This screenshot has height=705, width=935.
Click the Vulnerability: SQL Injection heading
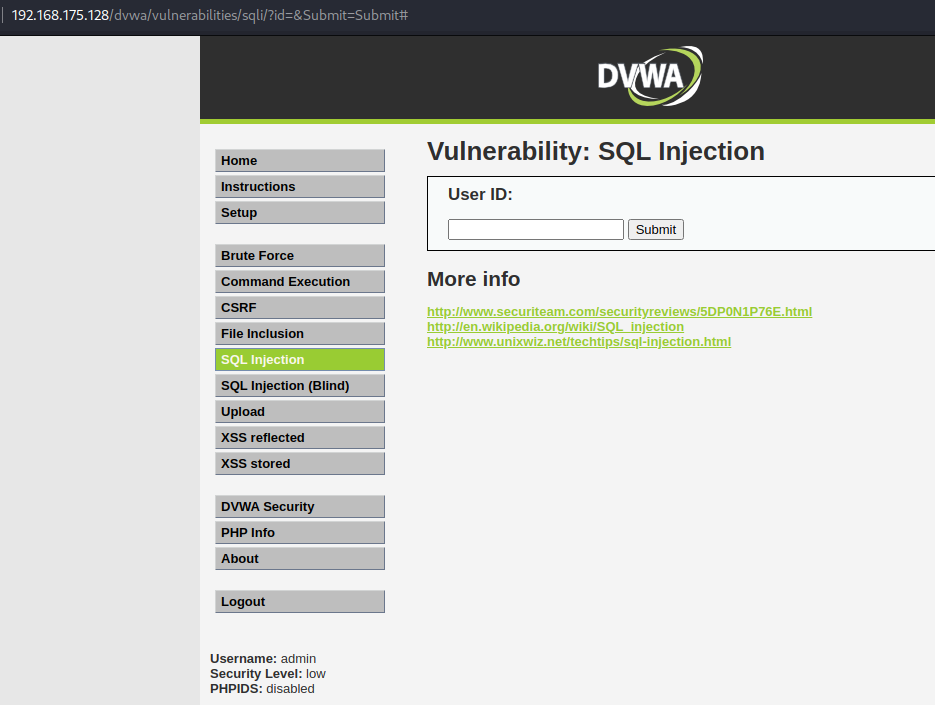coord(596,151)
